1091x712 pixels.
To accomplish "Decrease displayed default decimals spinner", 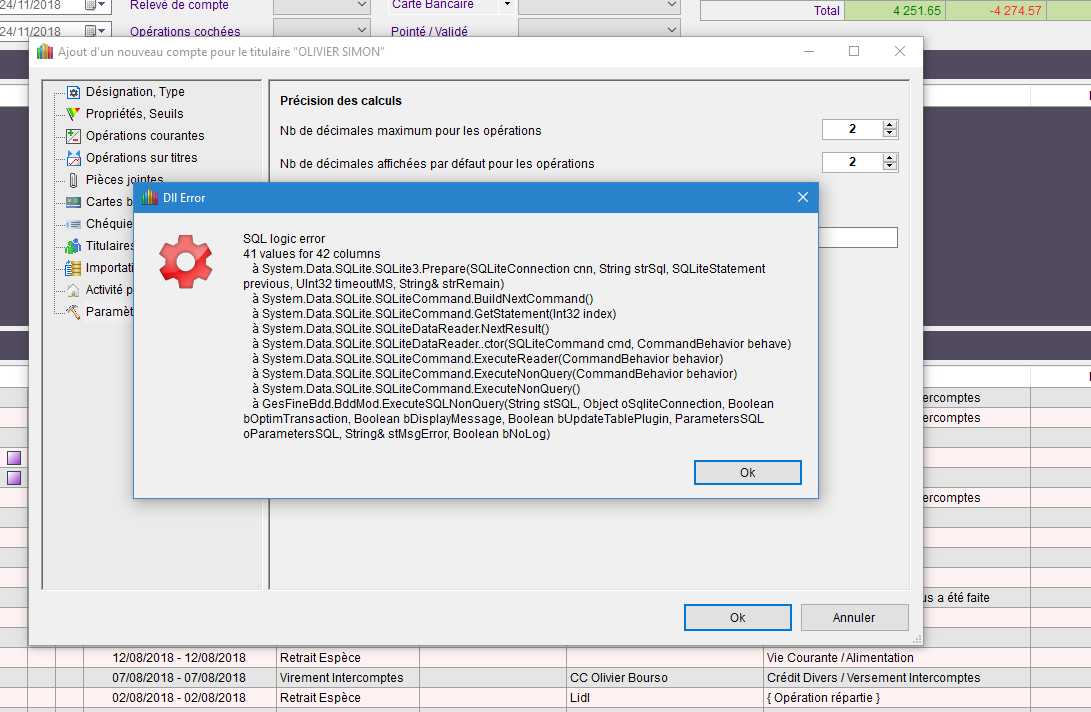I will pos(890,167).
